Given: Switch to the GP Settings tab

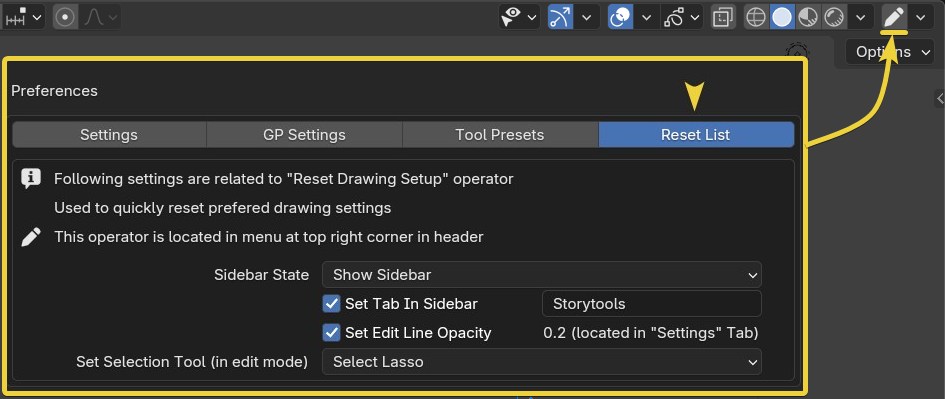Looking at the screenshot, I should [304, 135].
